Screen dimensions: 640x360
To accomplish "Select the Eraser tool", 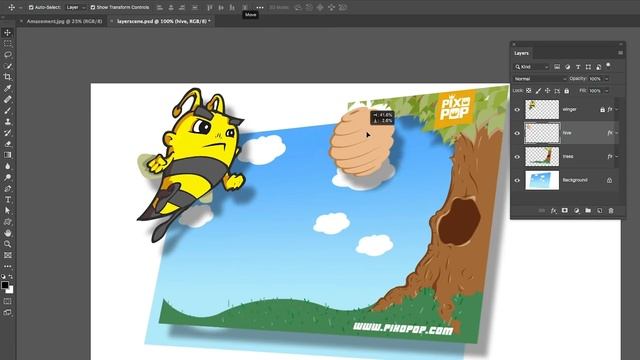I will coord(7,144).
